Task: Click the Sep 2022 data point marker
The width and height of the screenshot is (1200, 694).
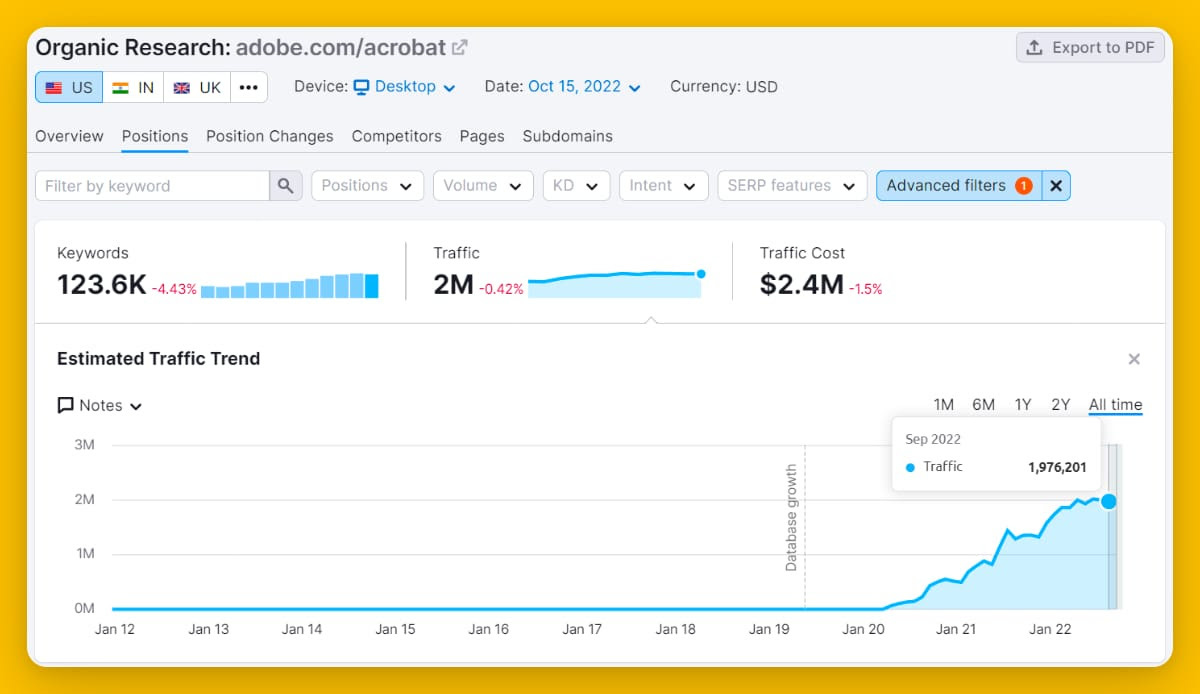Action: coord(1108,501)
